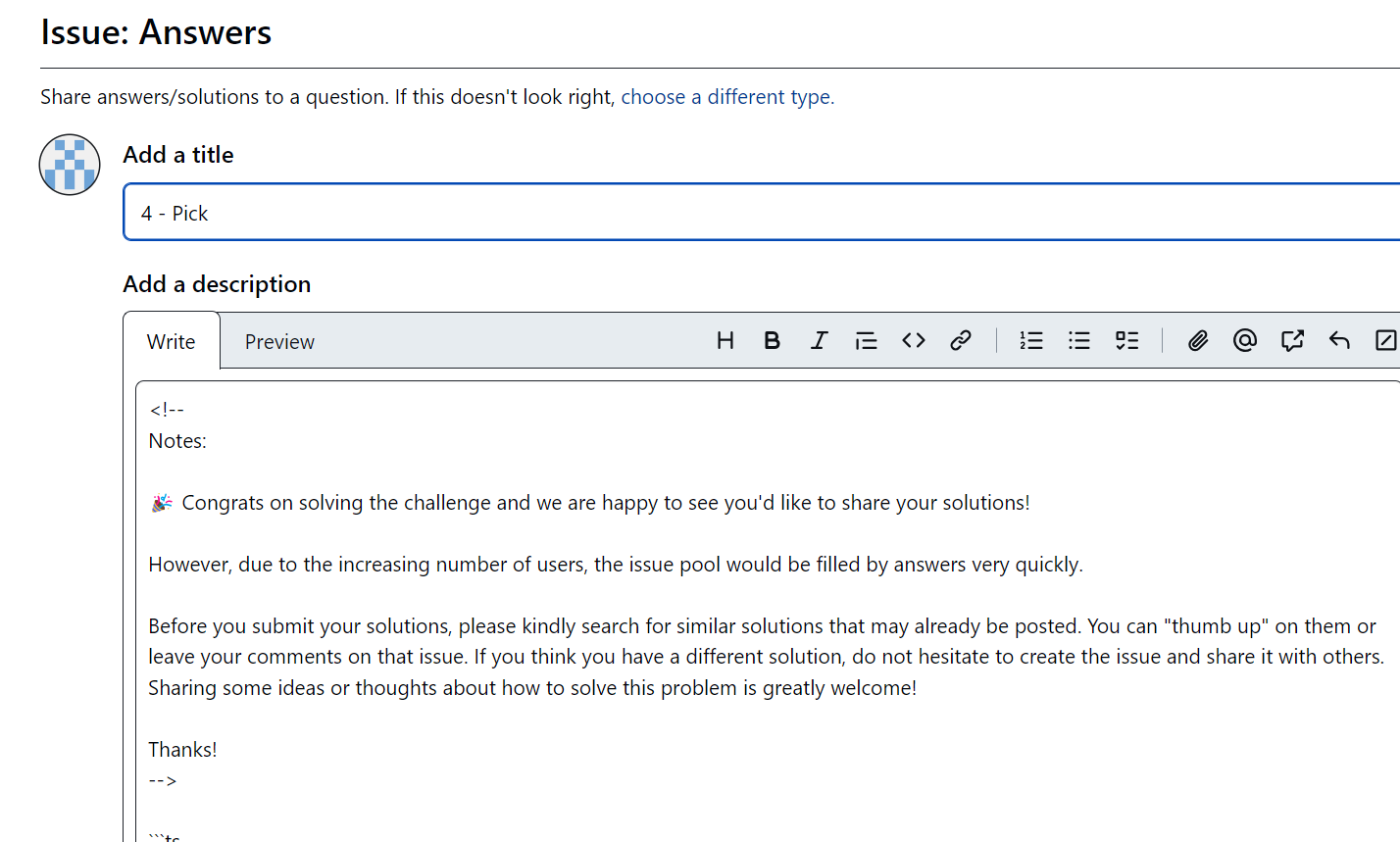The image size is (1400, 842).
Task: Insert a task list with checkboxes
Action: pos(1127,340)
